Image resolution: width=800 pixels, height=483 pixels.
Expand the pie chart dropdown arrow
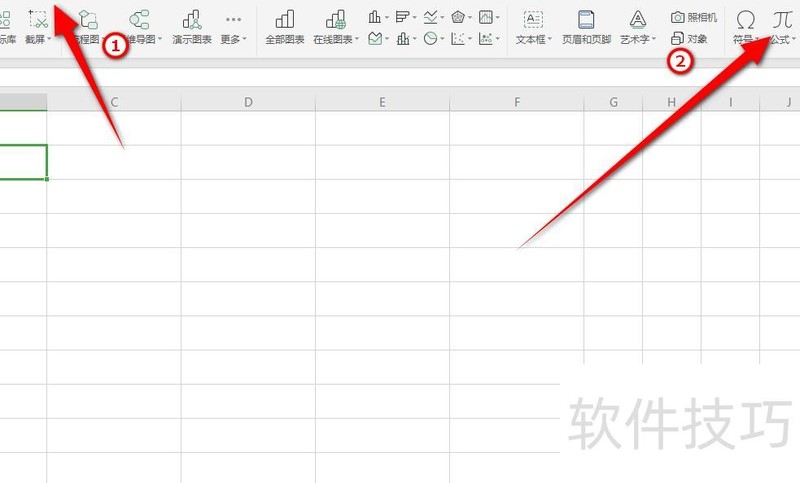(x=442, y=39)
